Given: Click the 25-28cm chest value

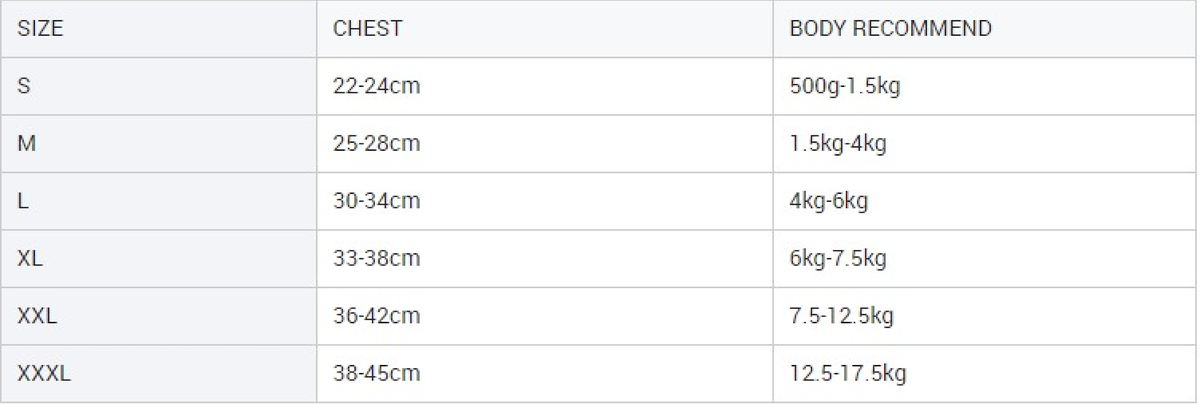Looking at the screenshot, I should 376,144.
